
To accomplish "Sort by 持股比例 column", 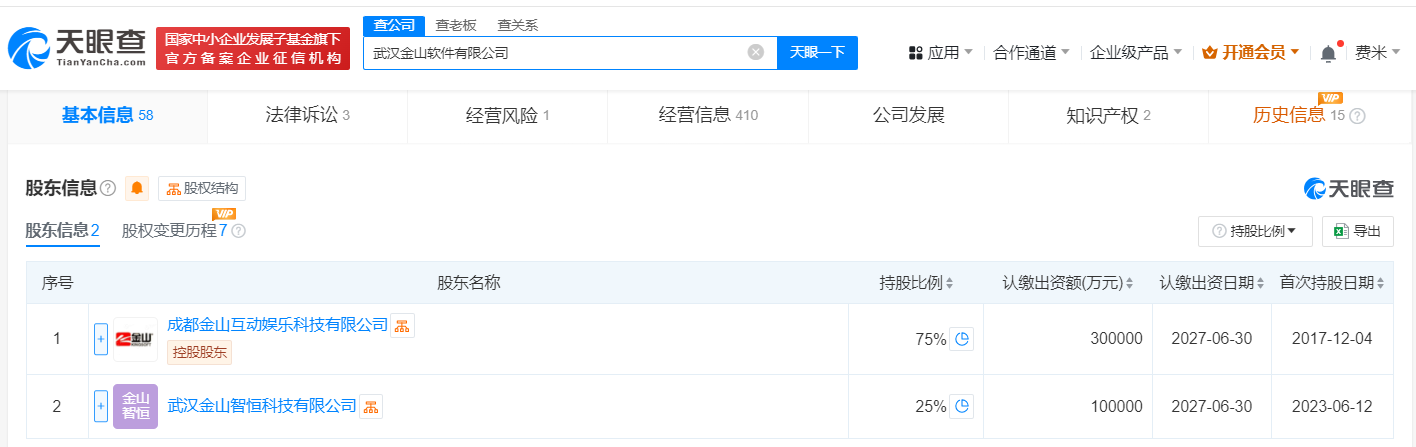I will tap(949, 284).
